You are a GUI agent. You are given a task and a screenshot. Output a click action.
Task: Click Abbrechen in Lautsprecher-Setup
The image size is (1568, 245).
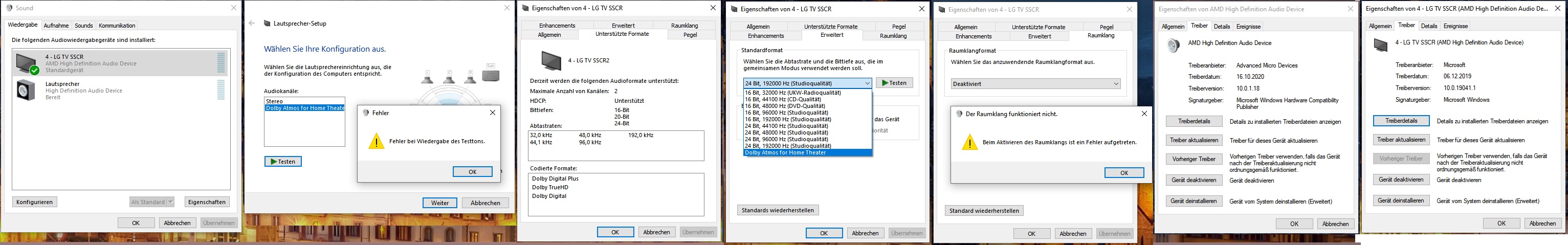click(485, 203)
